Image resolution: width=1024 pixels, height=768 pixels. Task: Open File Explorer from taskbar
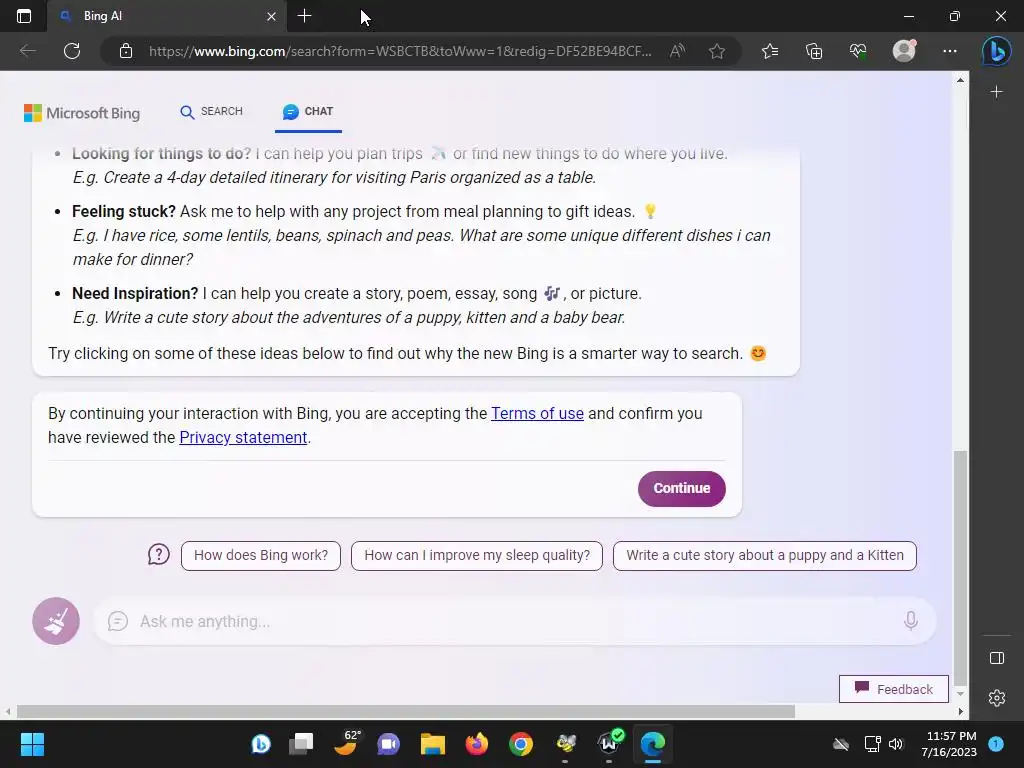[432, 744]
